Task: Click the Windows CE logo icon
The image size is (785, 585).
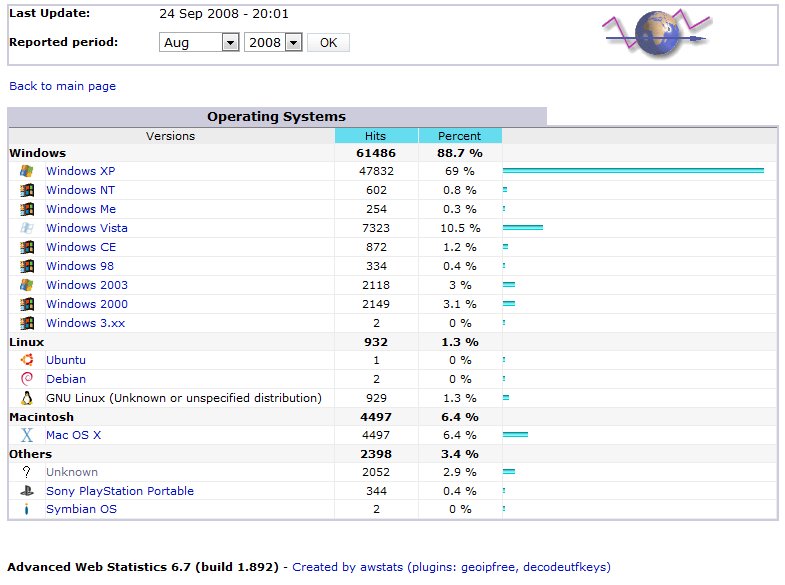Action: (27, 247)
